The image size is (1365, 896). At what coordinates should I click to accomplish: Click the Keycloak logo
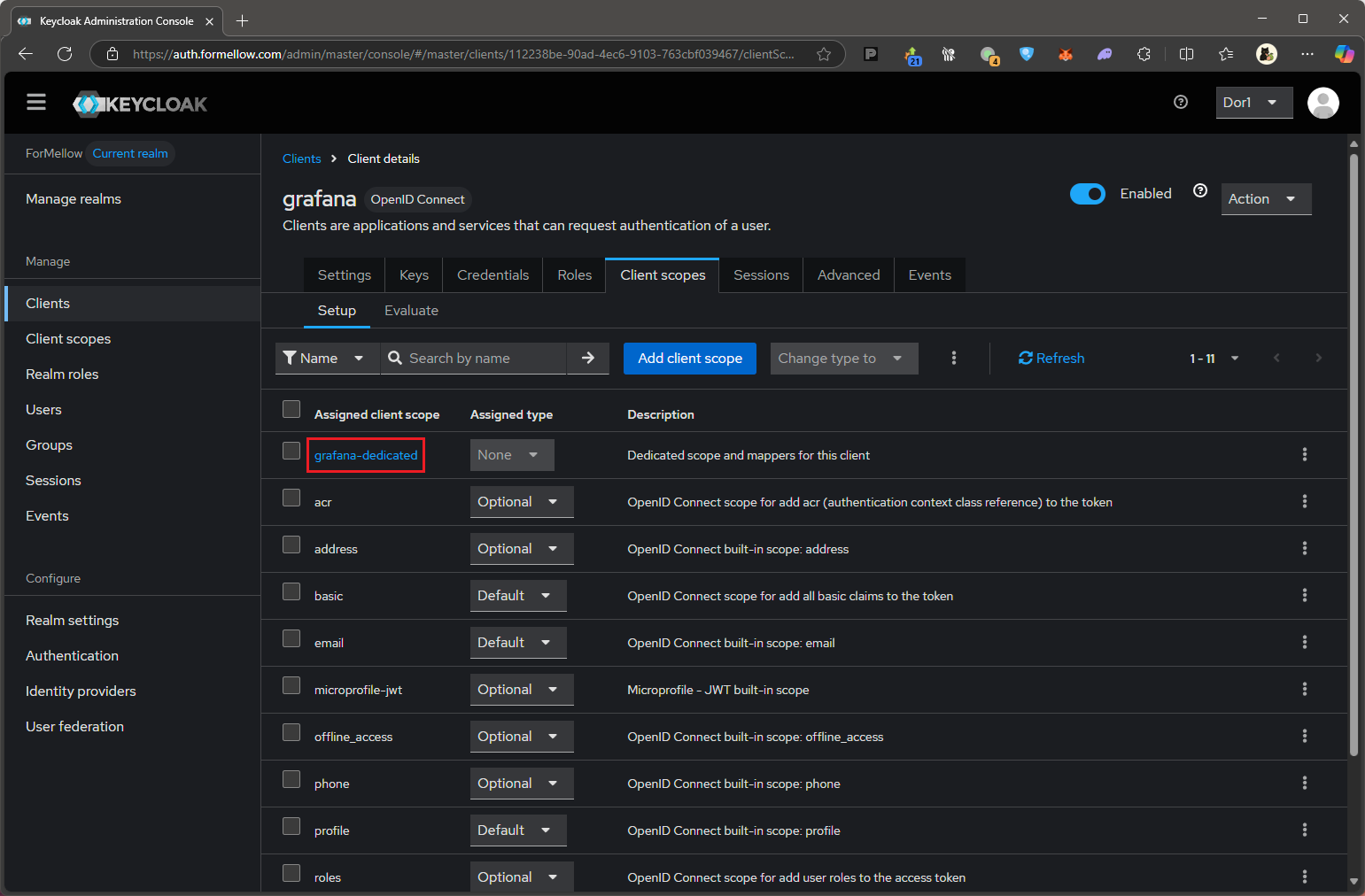coord(140,104)
